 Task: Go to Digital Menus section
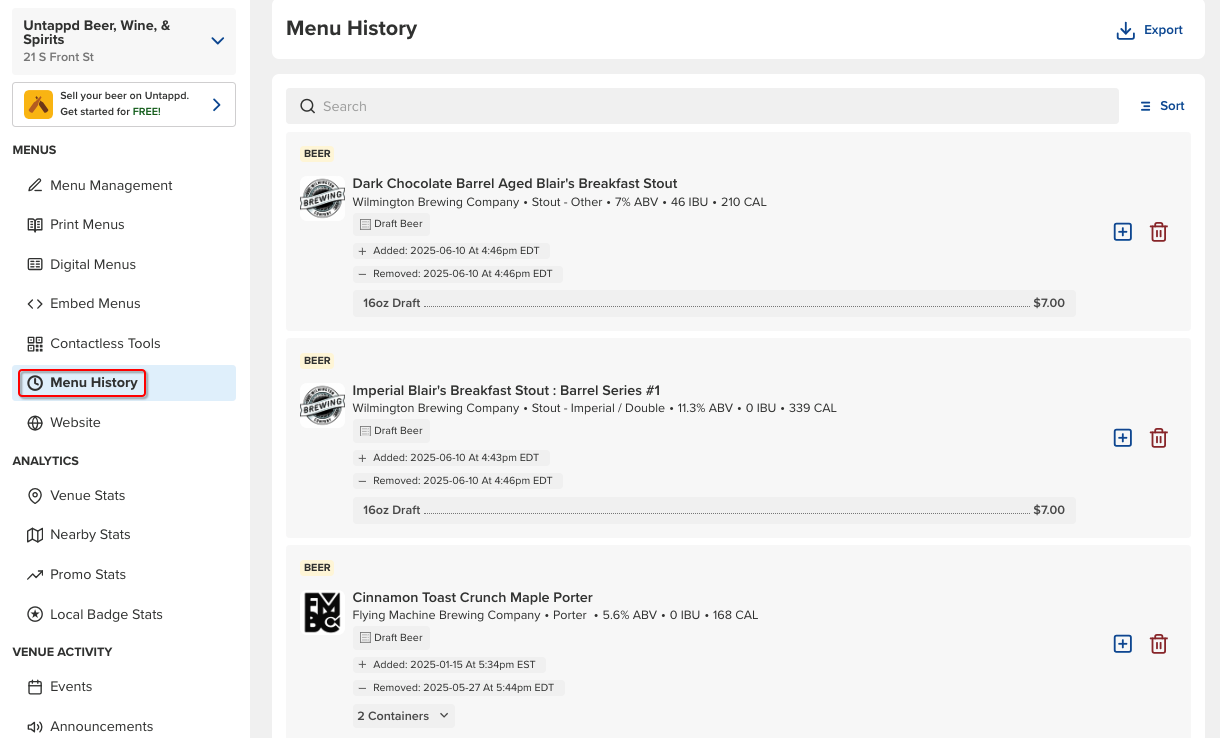pos(93,264)
